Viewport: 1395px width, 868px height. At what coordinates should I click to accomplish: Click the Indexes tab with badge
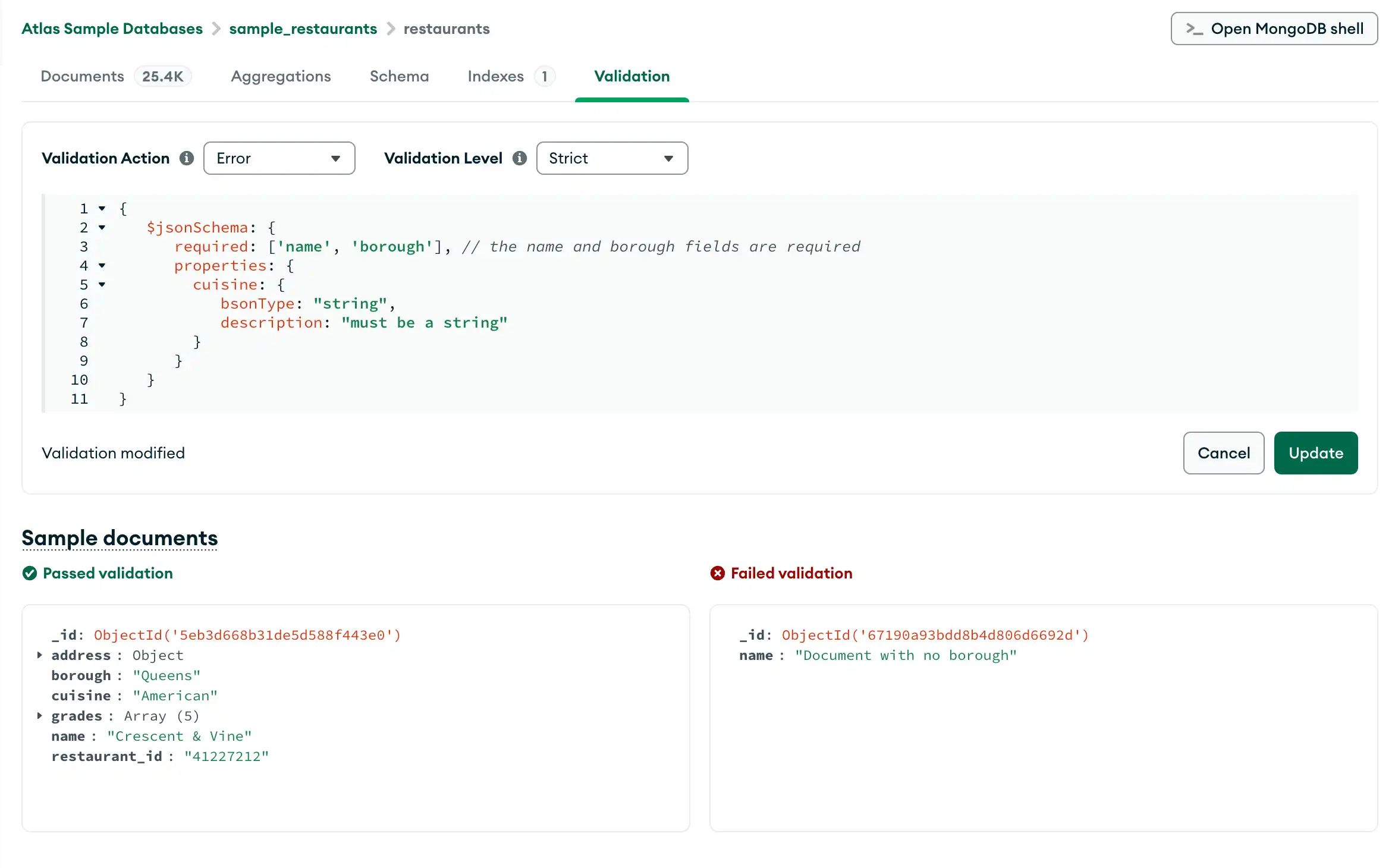(510, 76)
